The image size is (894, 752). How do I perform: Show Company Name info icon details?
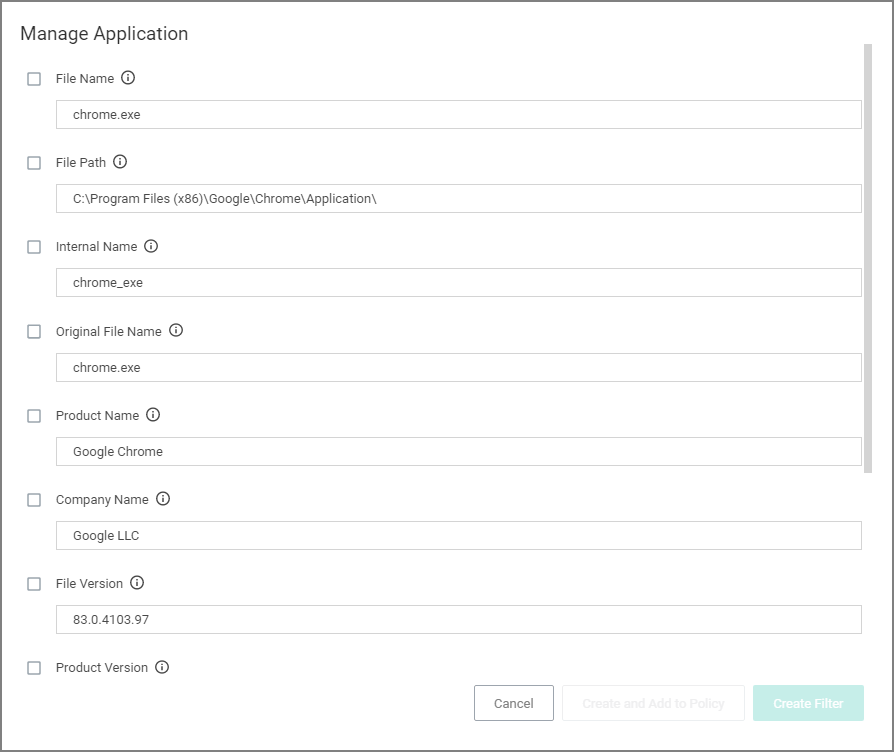tap(163, 499)
